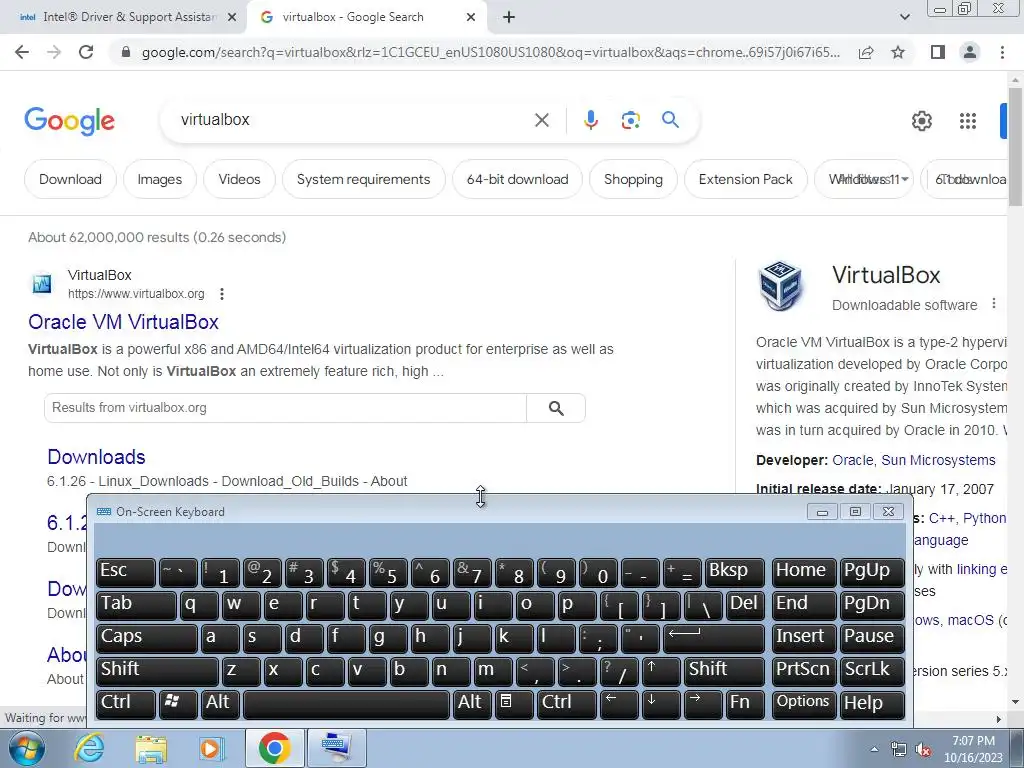The height and width of the screenshot is (768, 1024).
Task: Open Google quick settings gear
Action: pos(921,121)
